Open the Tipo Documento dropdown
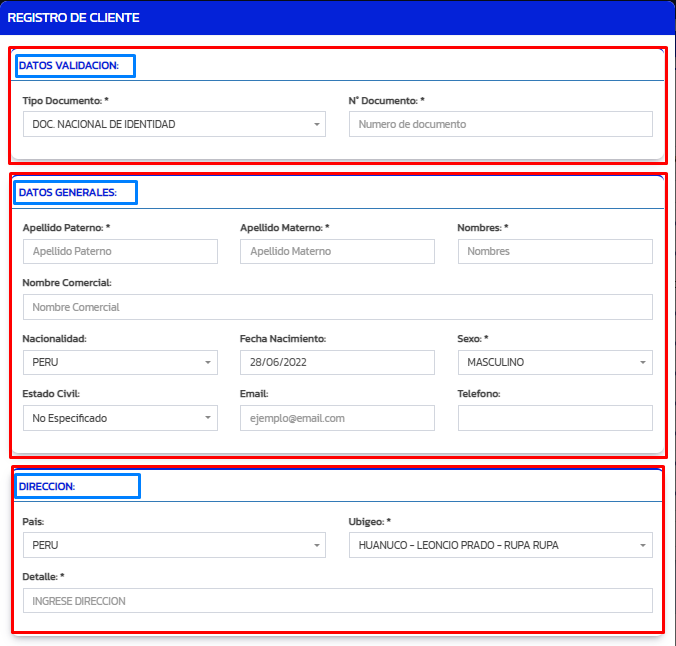The width and height of the screenshot is (676, 646). (173, 124)
